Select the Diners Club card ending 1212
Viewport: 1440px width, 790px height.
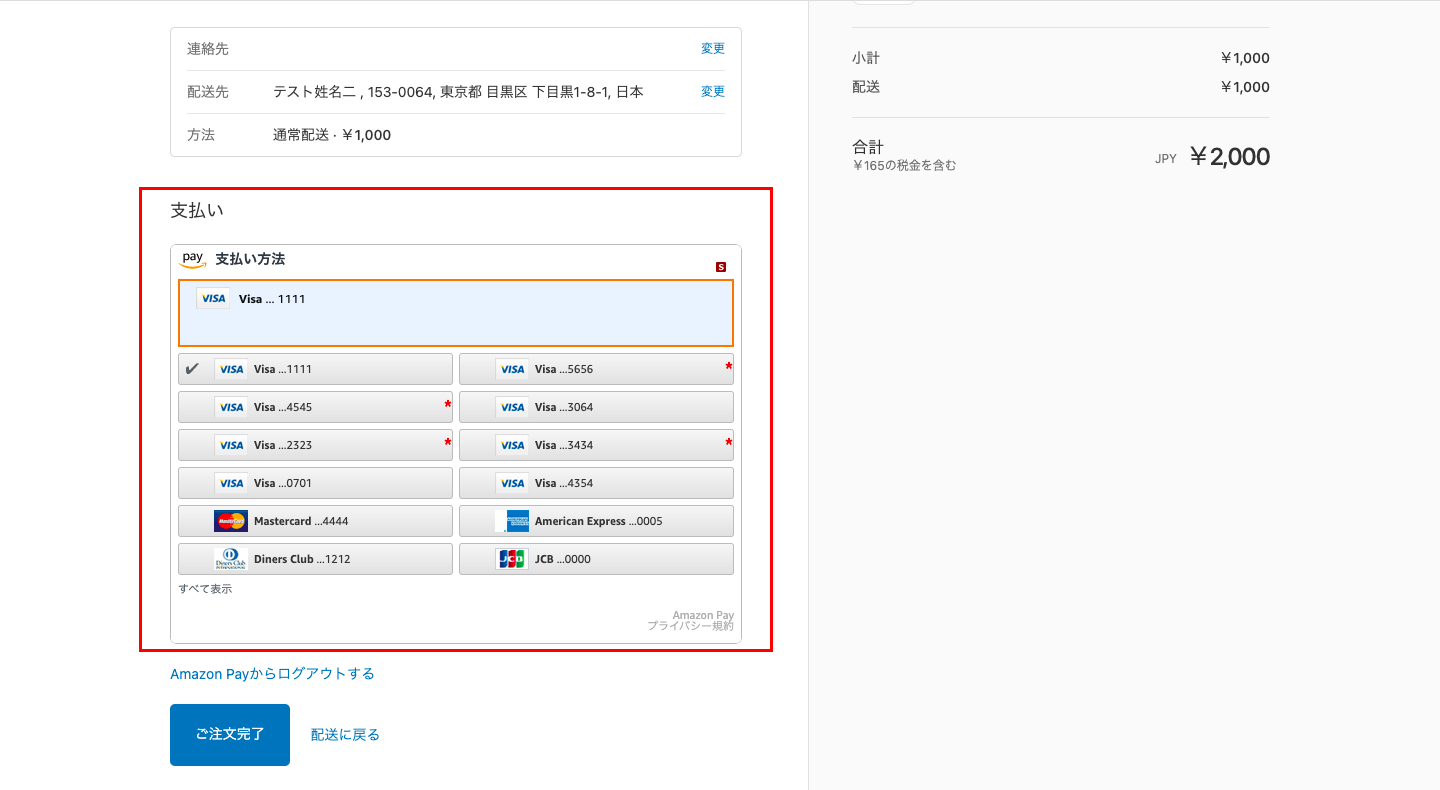pyautogui.click(x=315, y=559)
